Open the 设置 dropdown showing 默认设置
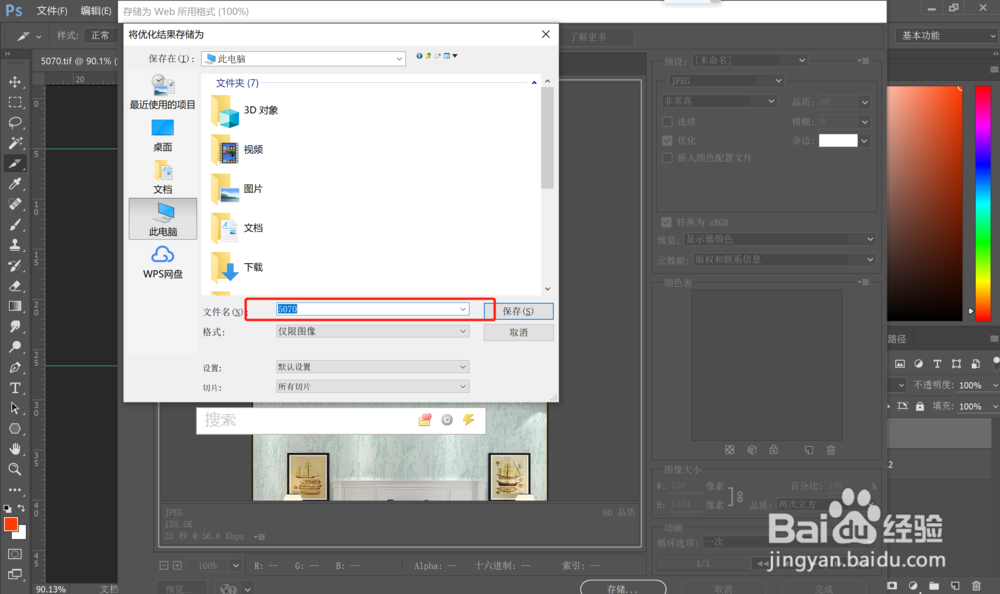 [372, 367]
